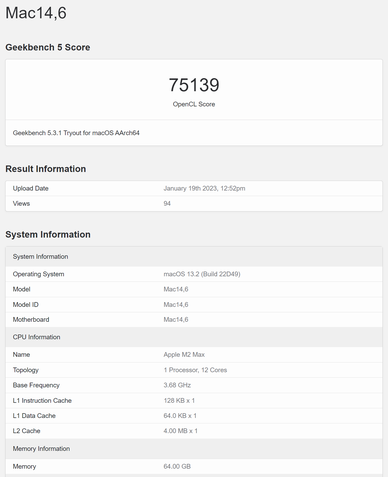The width and height of the screenshot is (388, 477).
Task: Click the System Information section heading
Action: tap(48, 235)
